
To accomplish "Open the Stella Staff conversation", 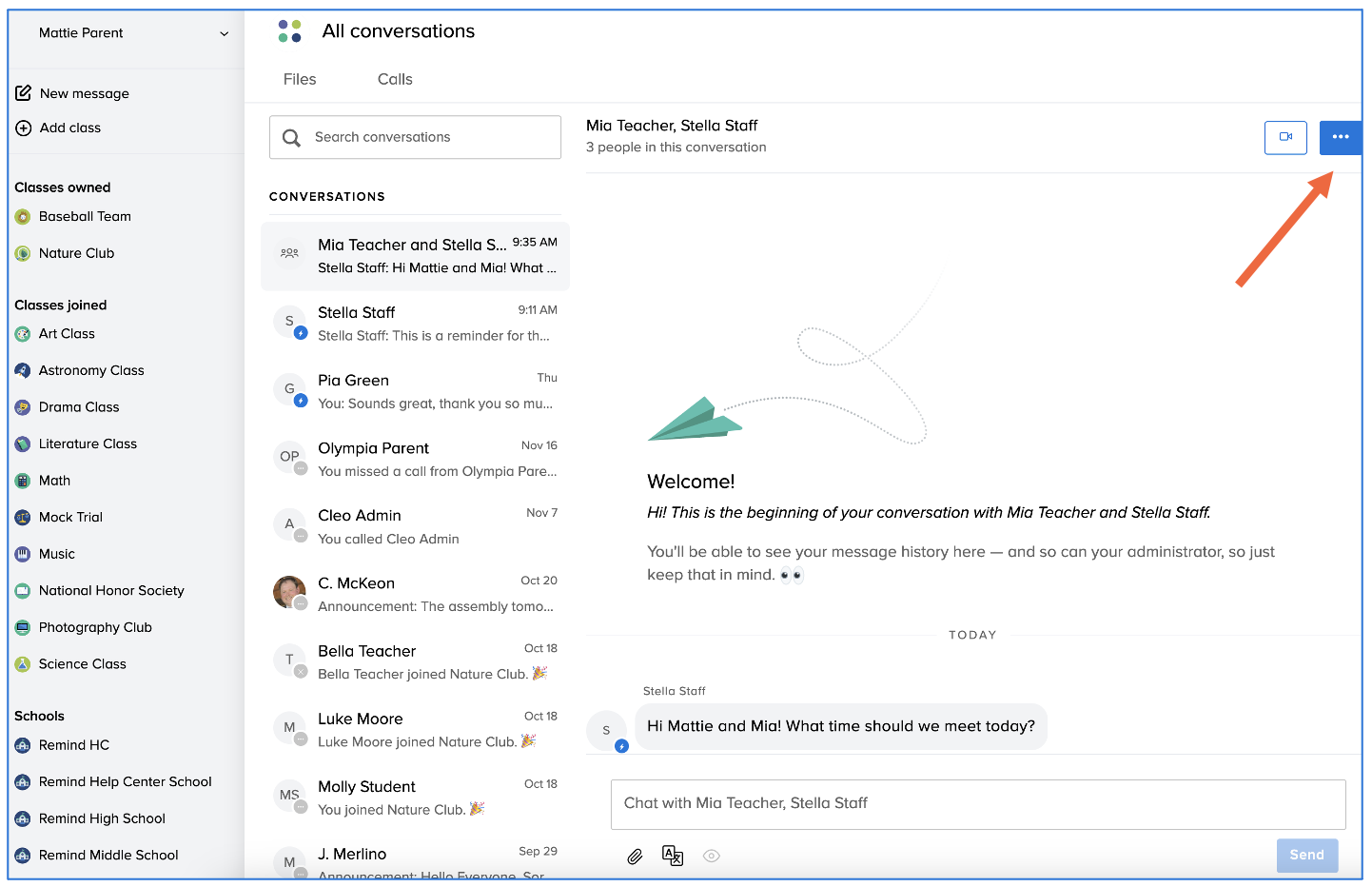I will (x=416, y=324).
